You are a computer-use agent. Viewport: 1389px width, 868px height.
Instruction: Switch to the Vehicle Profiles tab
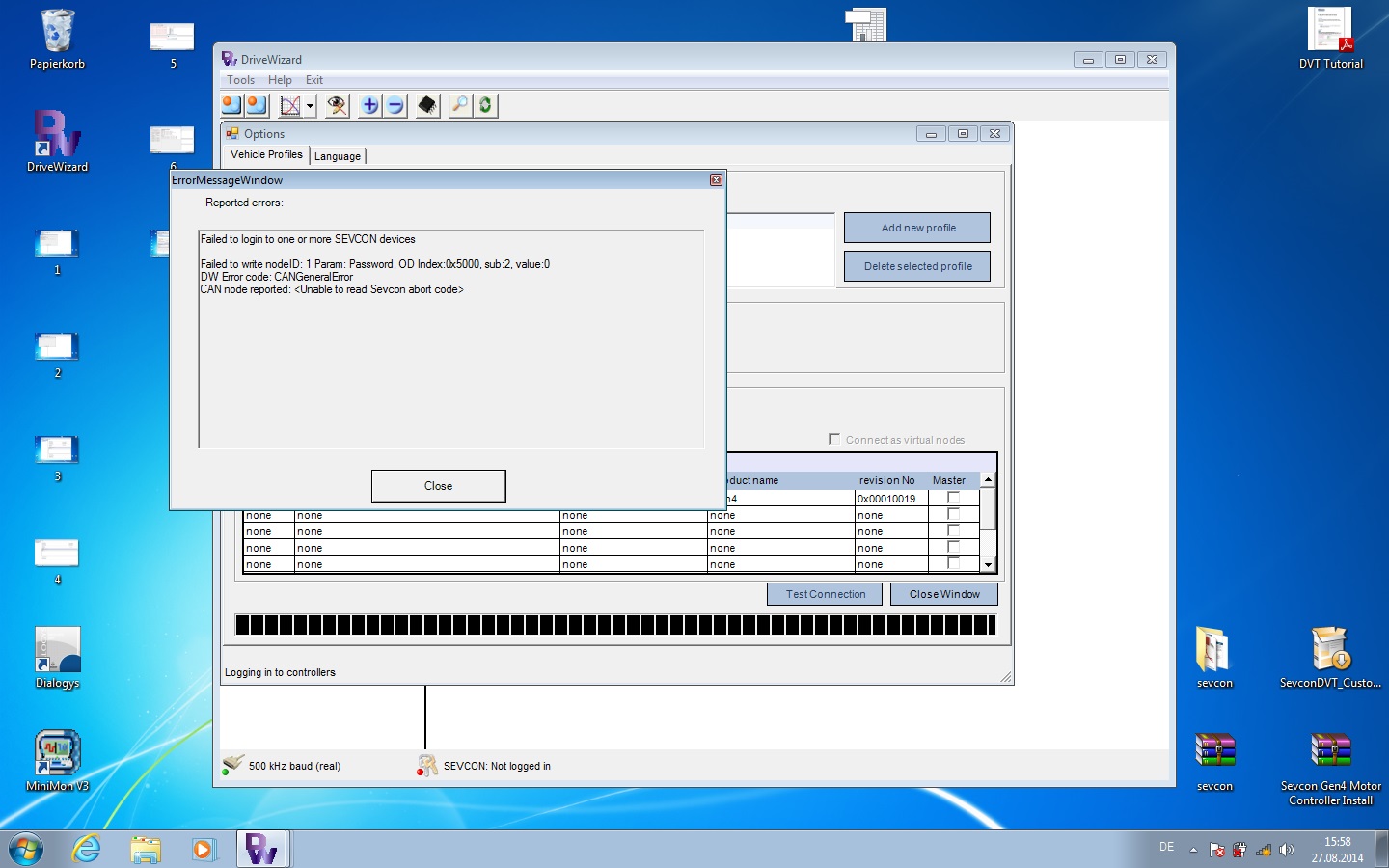coord(266,154)
